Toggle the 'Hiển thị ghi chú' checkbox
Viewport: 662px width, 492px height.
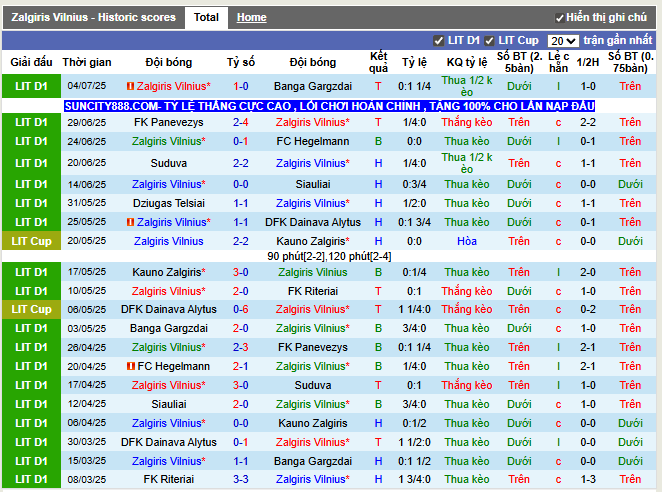pyautogui.click(x=559, y=18)
